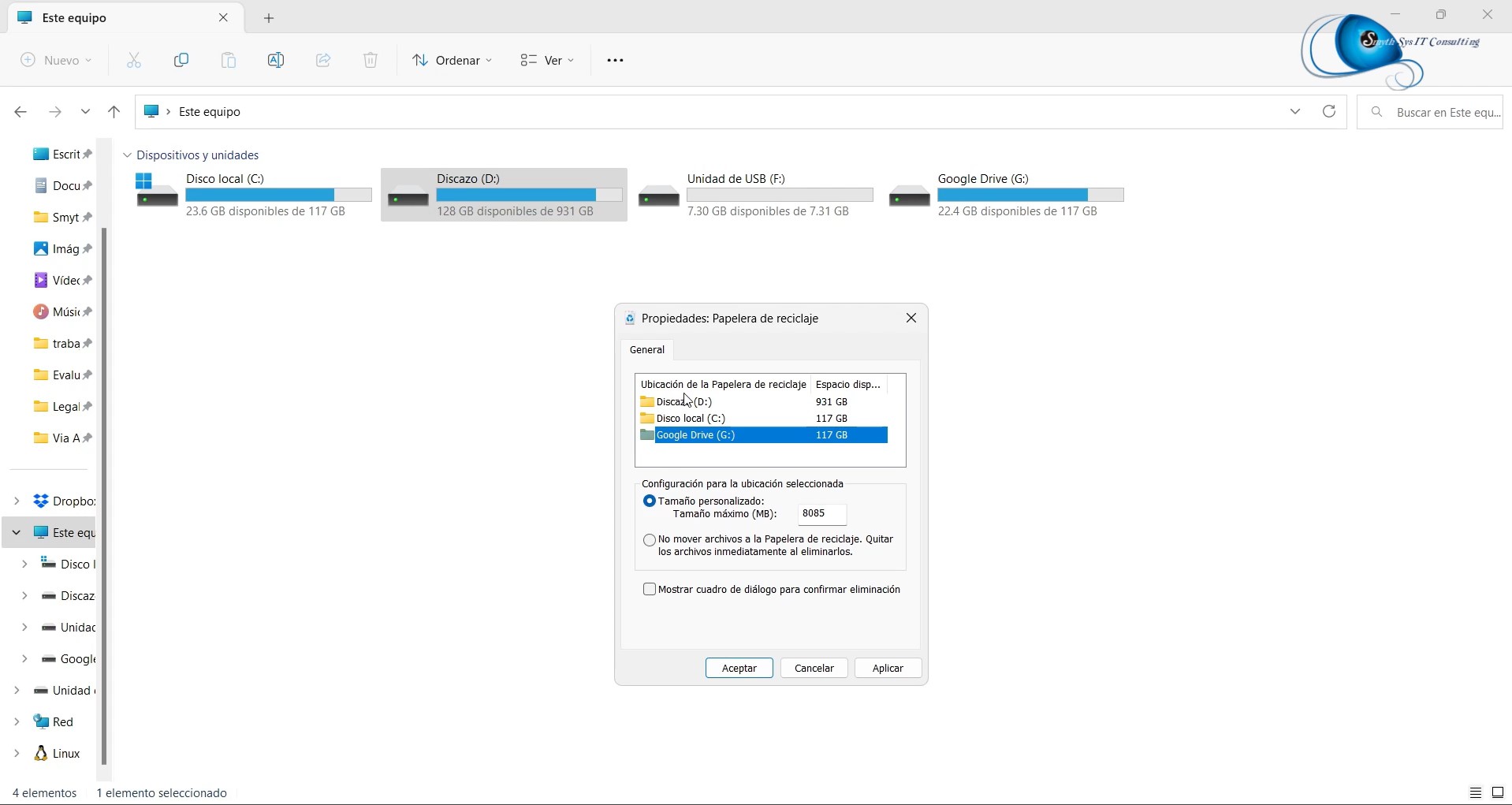Click the Cut scissors icon in toolbar
This screenshot has width=1512, height=805.
click(x=134, y=61)
